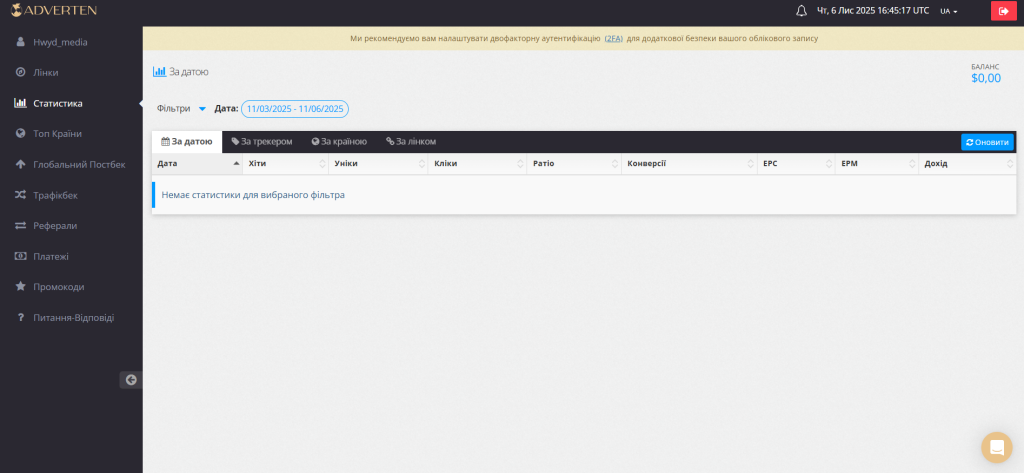Screen dimensions: 1024x473
Task: Open Трафікбек section in sidebar
Action: (55, 195)
